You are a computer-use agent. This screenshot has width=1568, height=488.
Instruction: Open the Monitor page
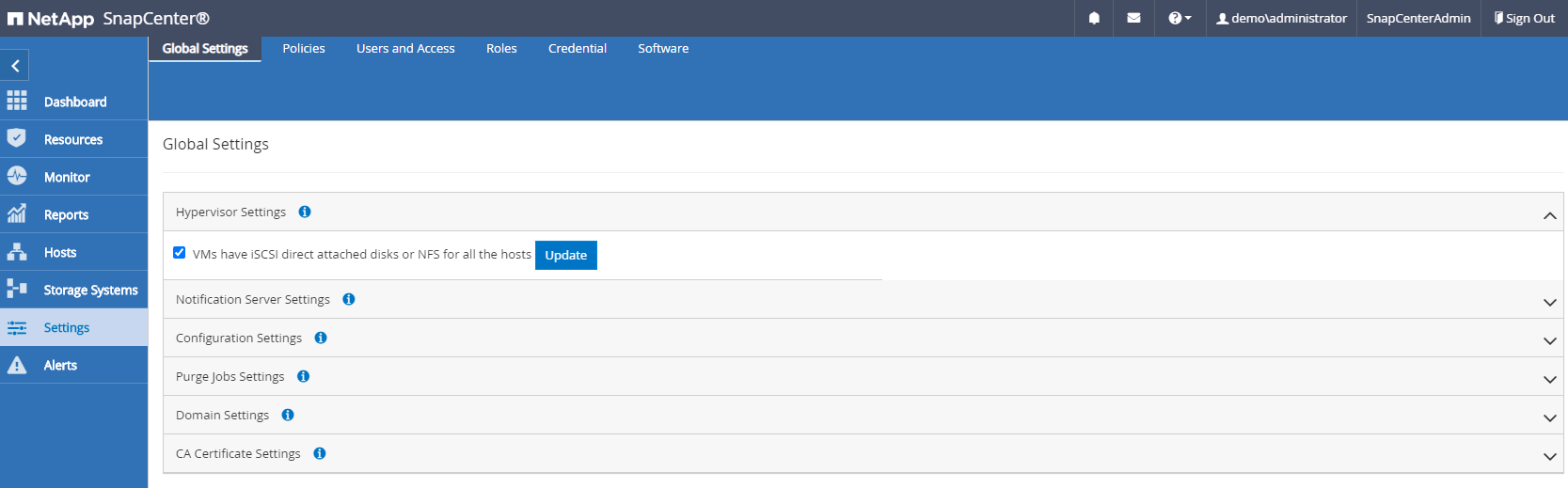pos(67,177)
